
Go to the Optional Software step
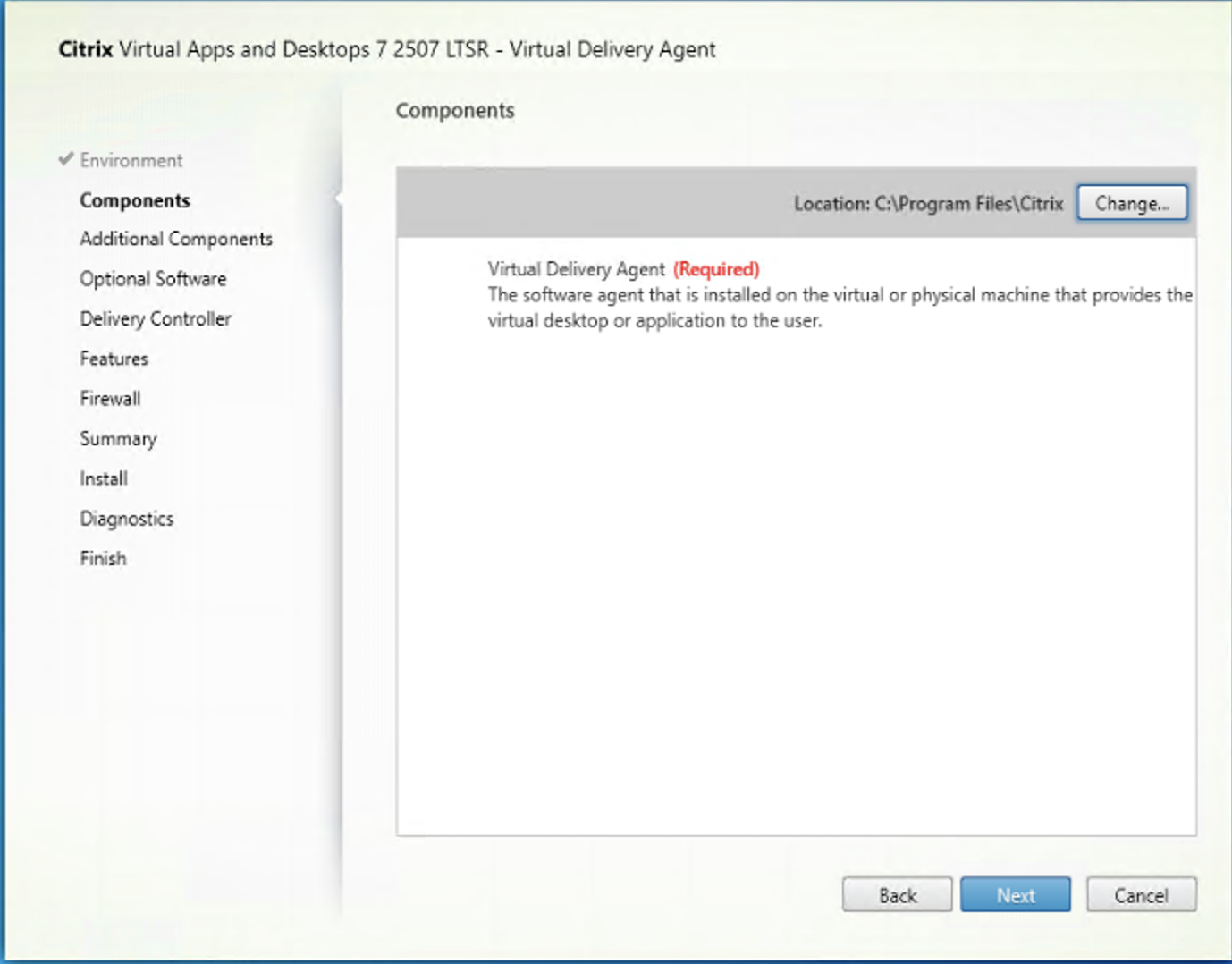(x=153, y=278)
